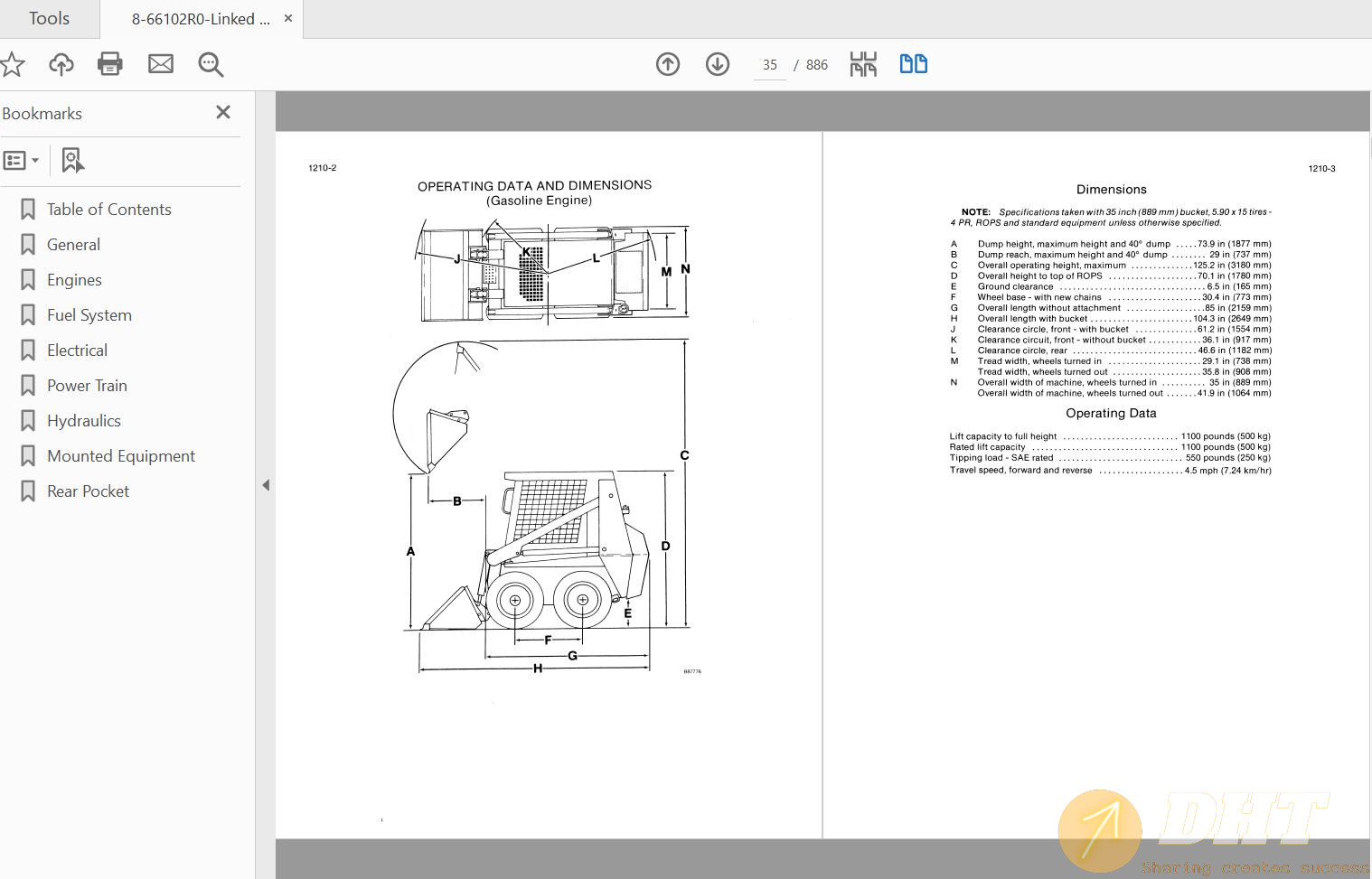Collapse the navigation pane
Screen dimensions: 1372x879
click(x=266, y=485)
